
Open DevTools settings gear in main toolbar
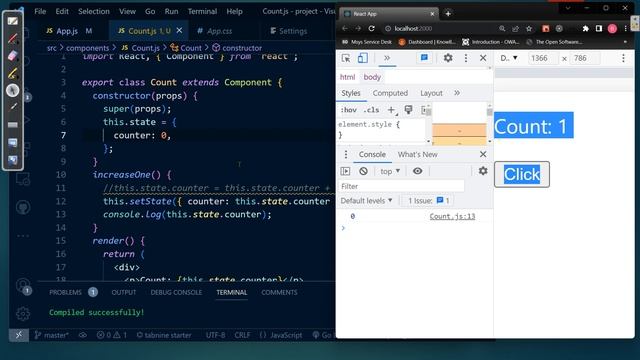pos(448,58)
